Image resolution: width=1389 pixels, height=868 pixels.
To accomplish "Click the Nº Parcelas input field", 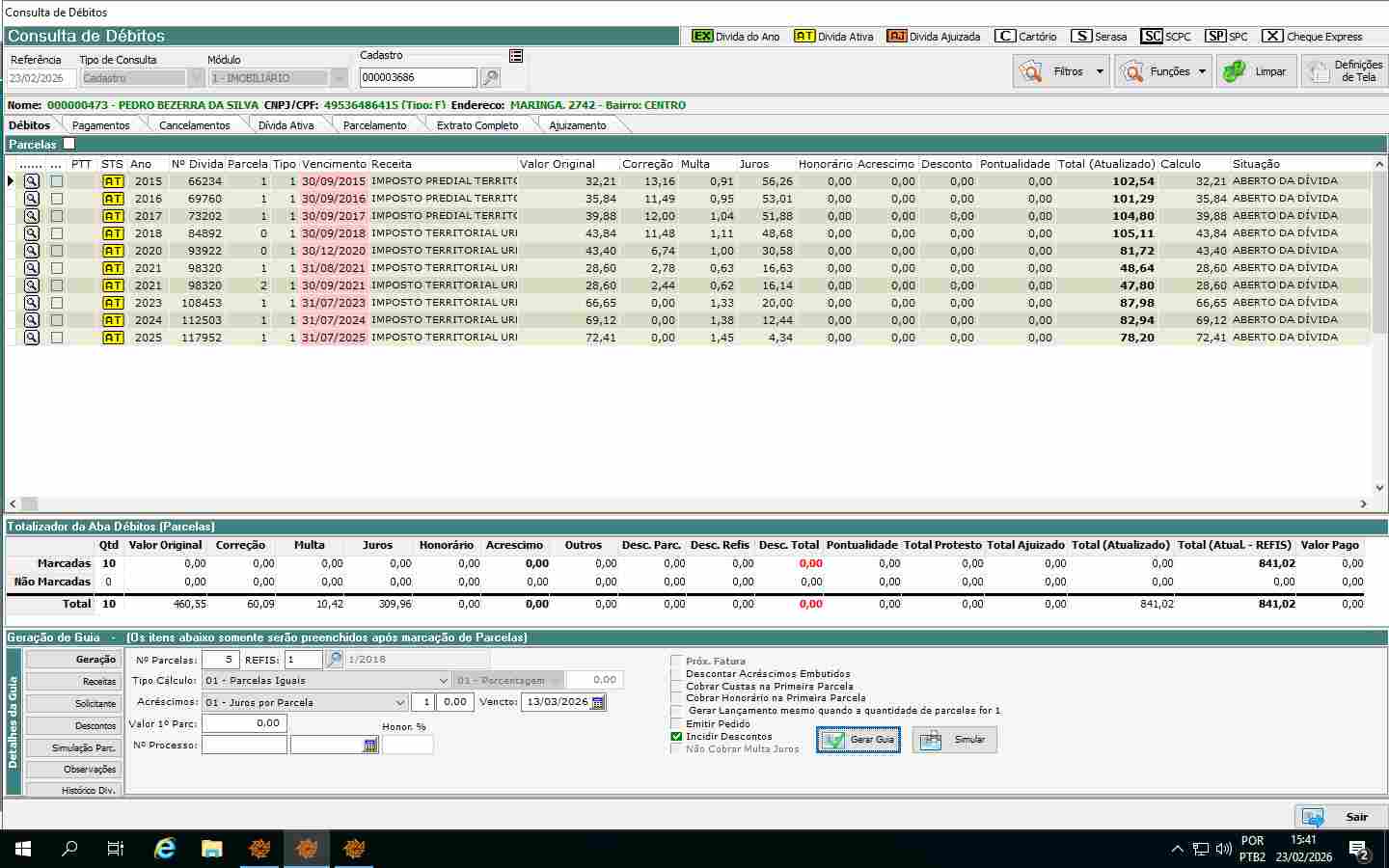I will pyautogui.click(x=220, y=660).
